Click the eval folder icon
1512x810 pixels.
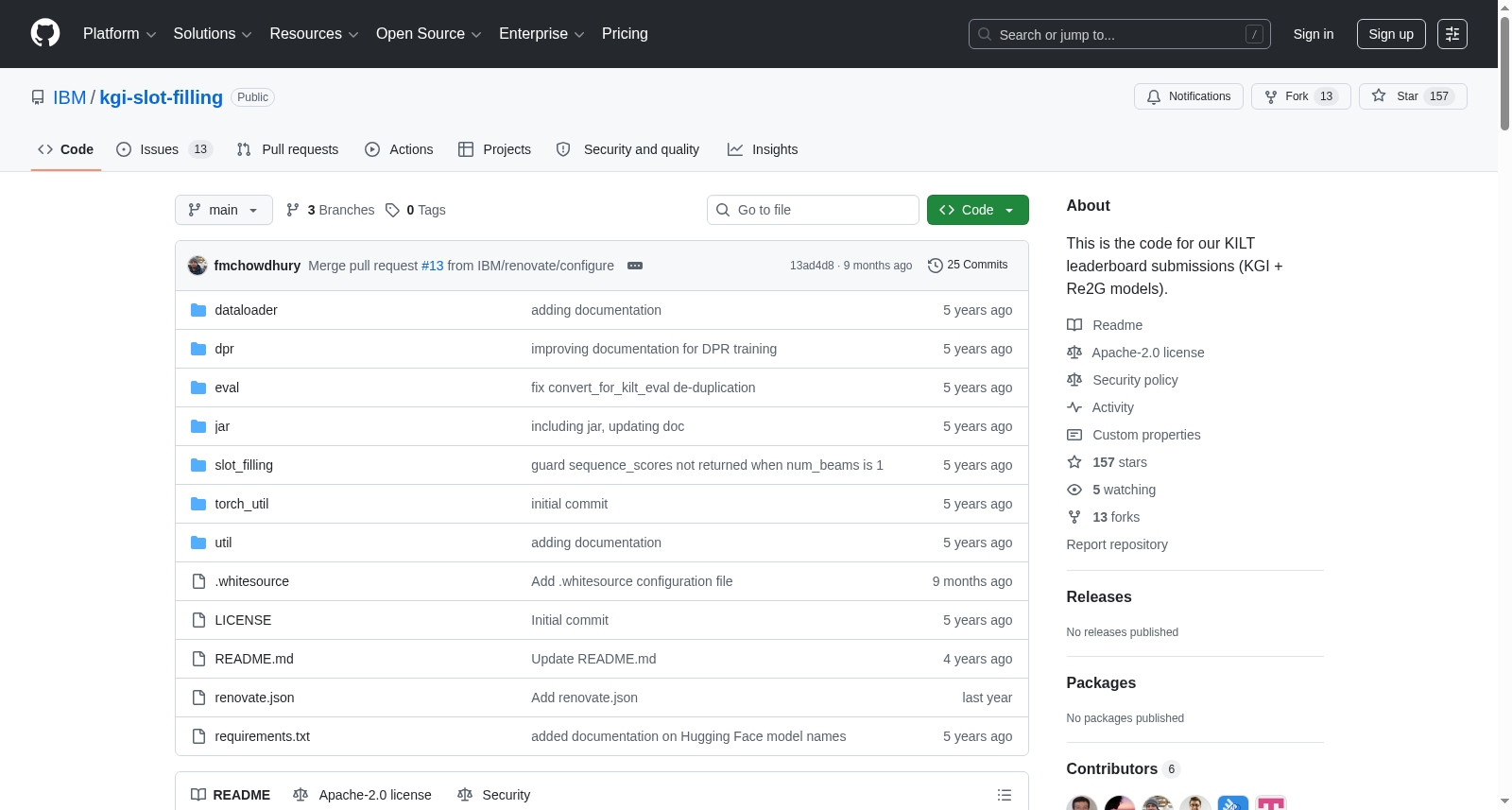[198, 388]
